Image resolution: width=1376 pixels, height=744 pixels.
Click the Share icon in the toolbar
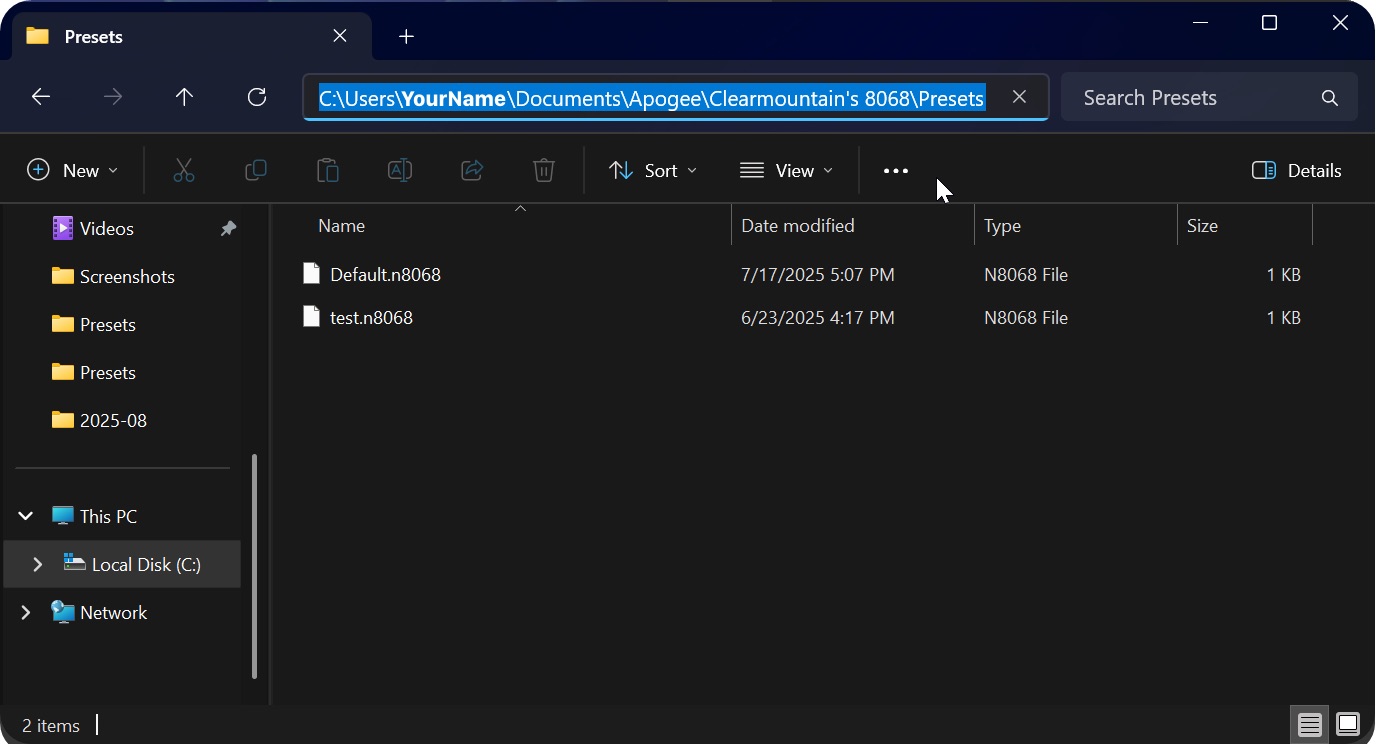click(x=472, y=171)
